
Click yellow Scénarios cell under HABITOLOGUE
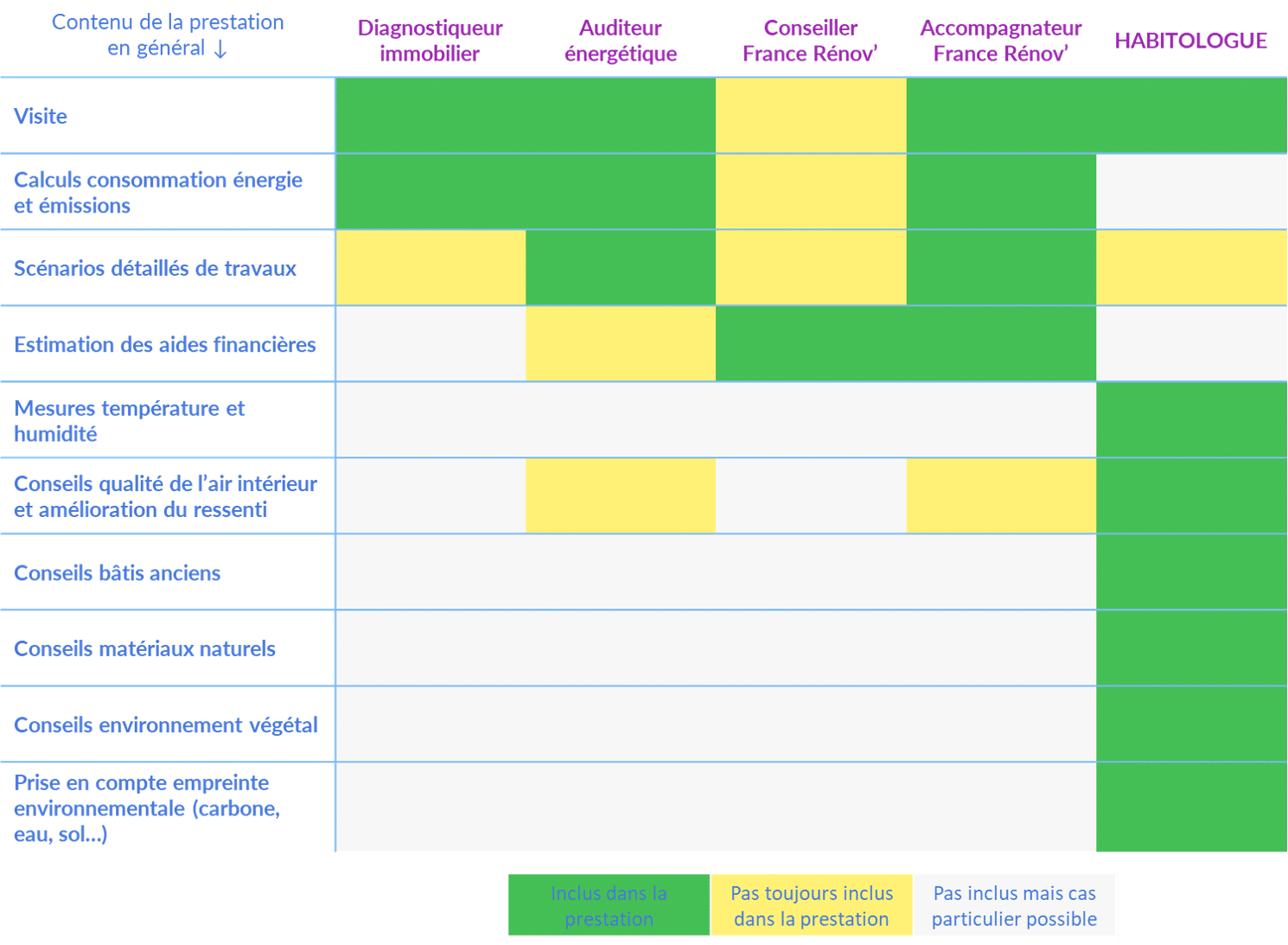click(1192, 268)
